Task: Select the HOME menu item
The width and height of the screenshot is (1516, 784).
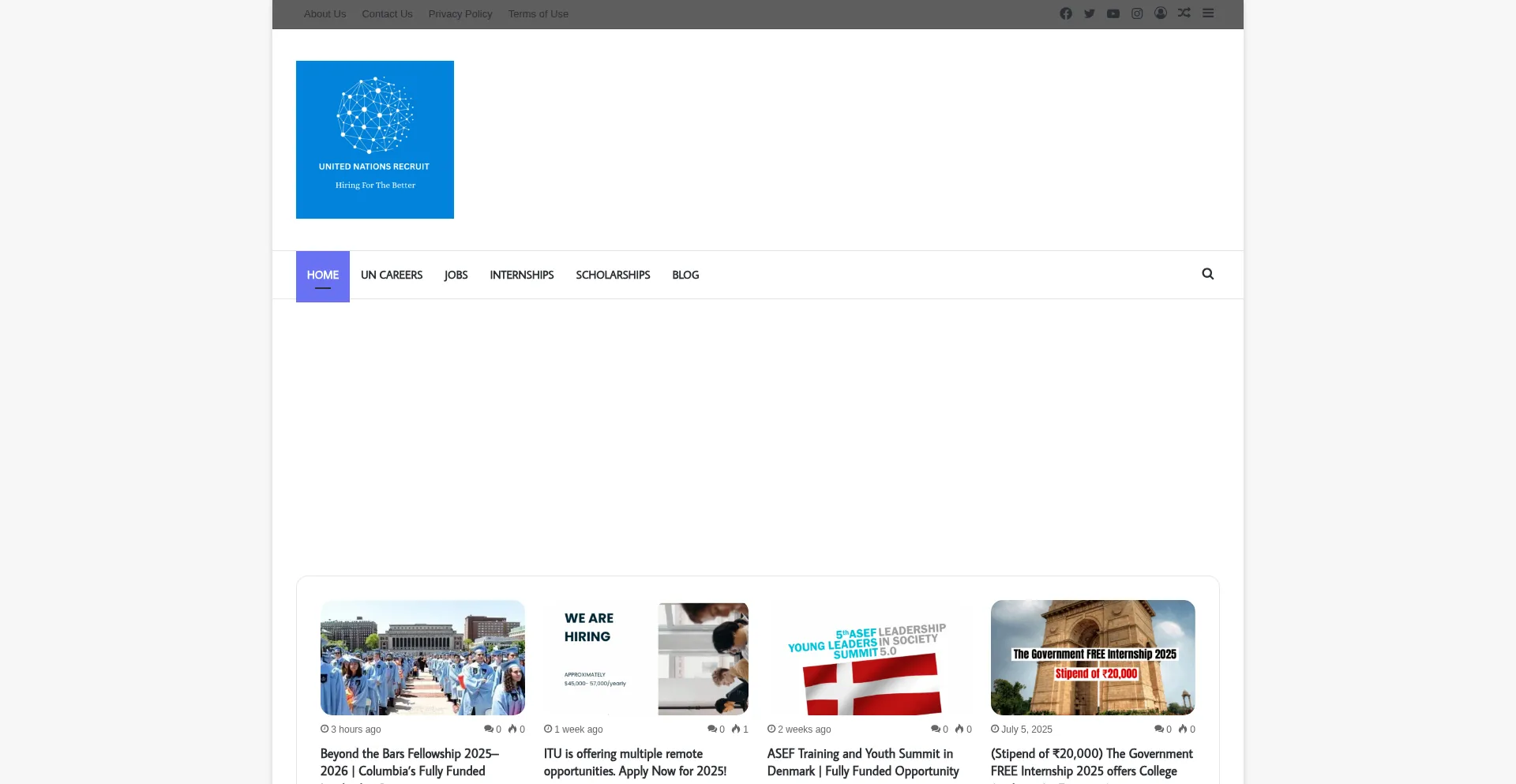Action: (x=323, y=276)
